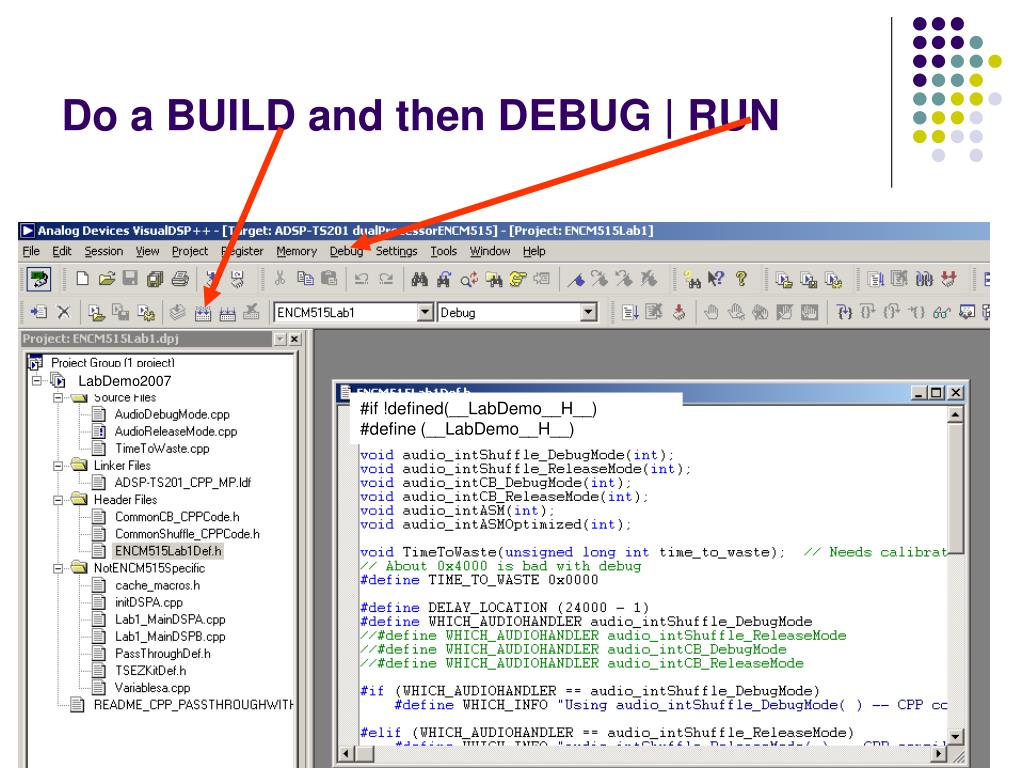The height and width of the screenshot is (768, 1024).
Task: Click the Save All icon
Action: pyautogui.click(x=155, y=279)
